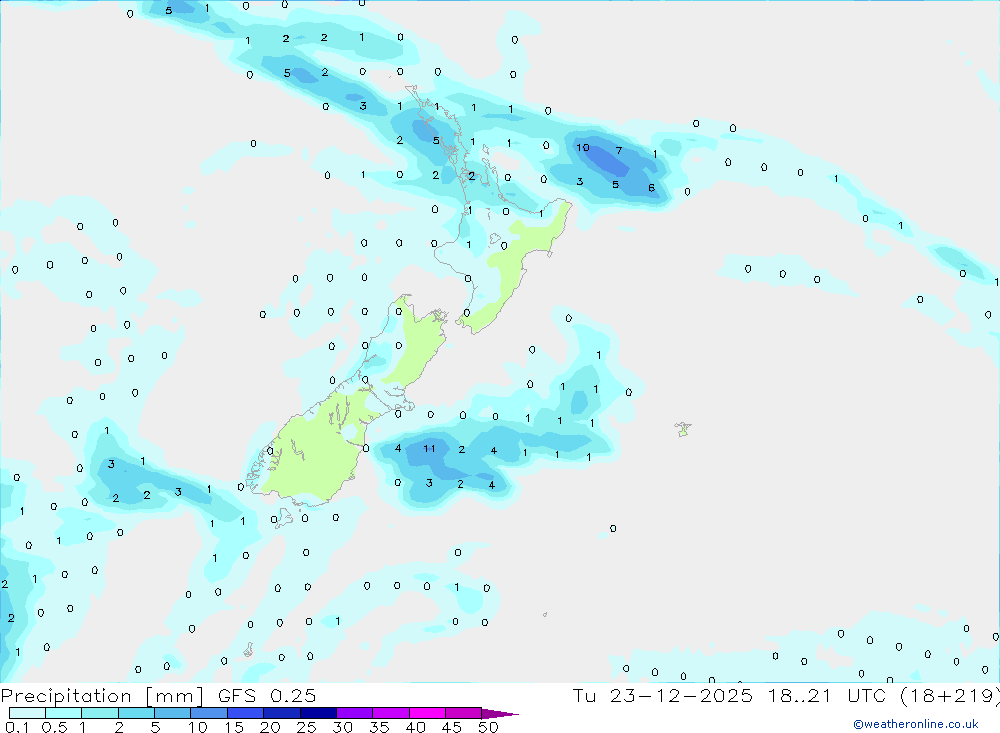Screen dimensions: 1000x733
Task: Click the legend label '0.5'
Action: 54,727
